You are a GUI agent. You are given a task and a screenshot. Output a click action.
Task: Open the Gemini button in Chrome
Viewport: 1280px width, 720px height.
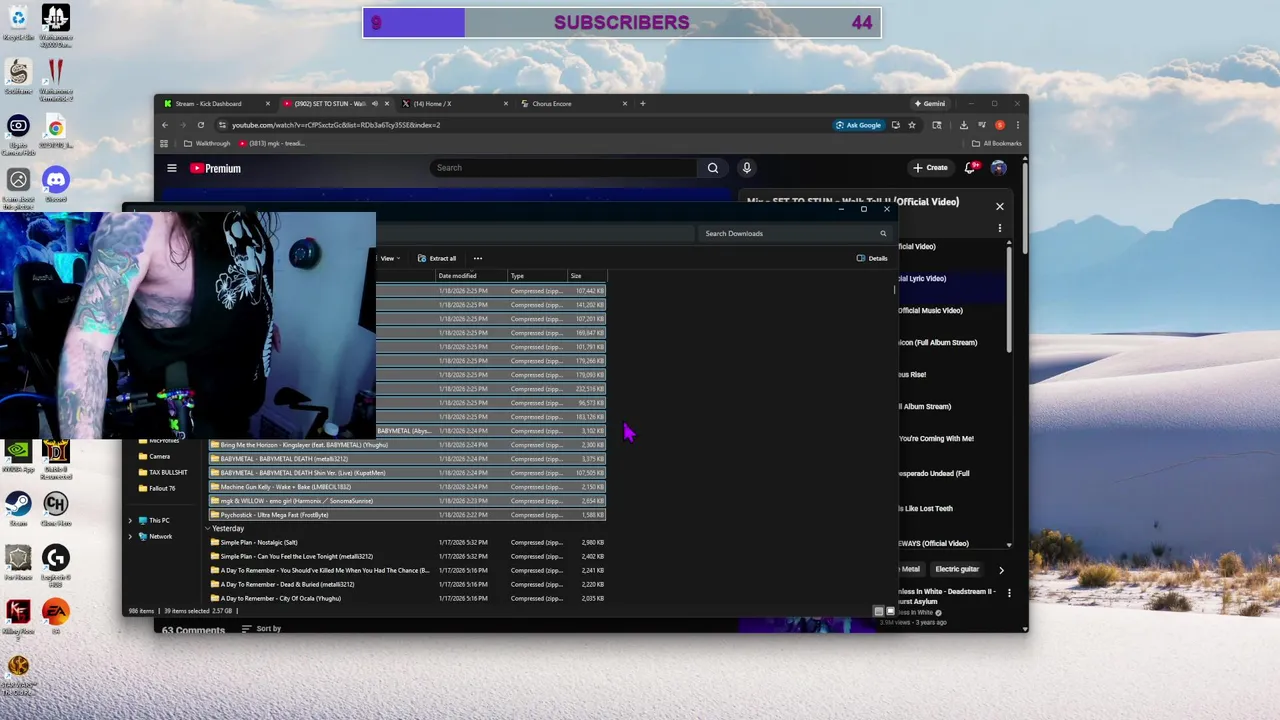coord(929,104)
